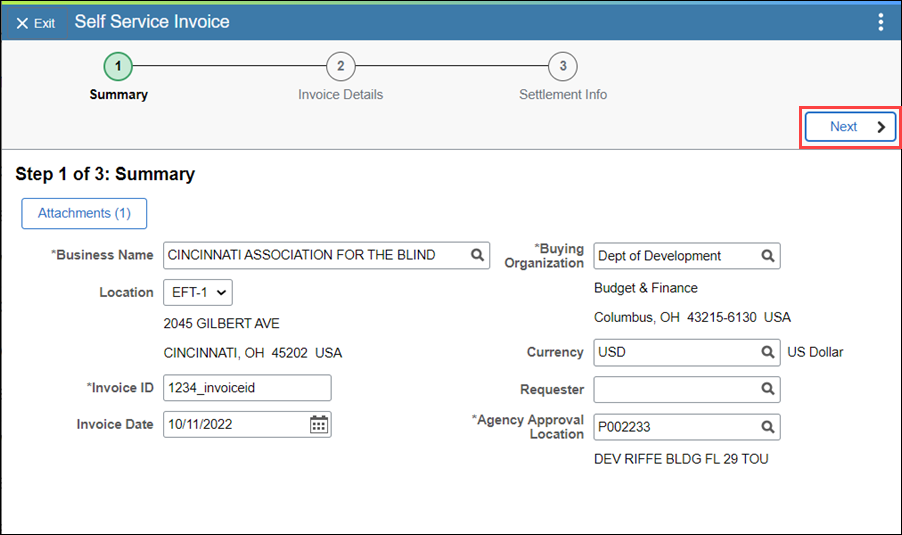Focus the Business Name text field
This screenshot has height=535, width=902.
click(x=316, y=255)
